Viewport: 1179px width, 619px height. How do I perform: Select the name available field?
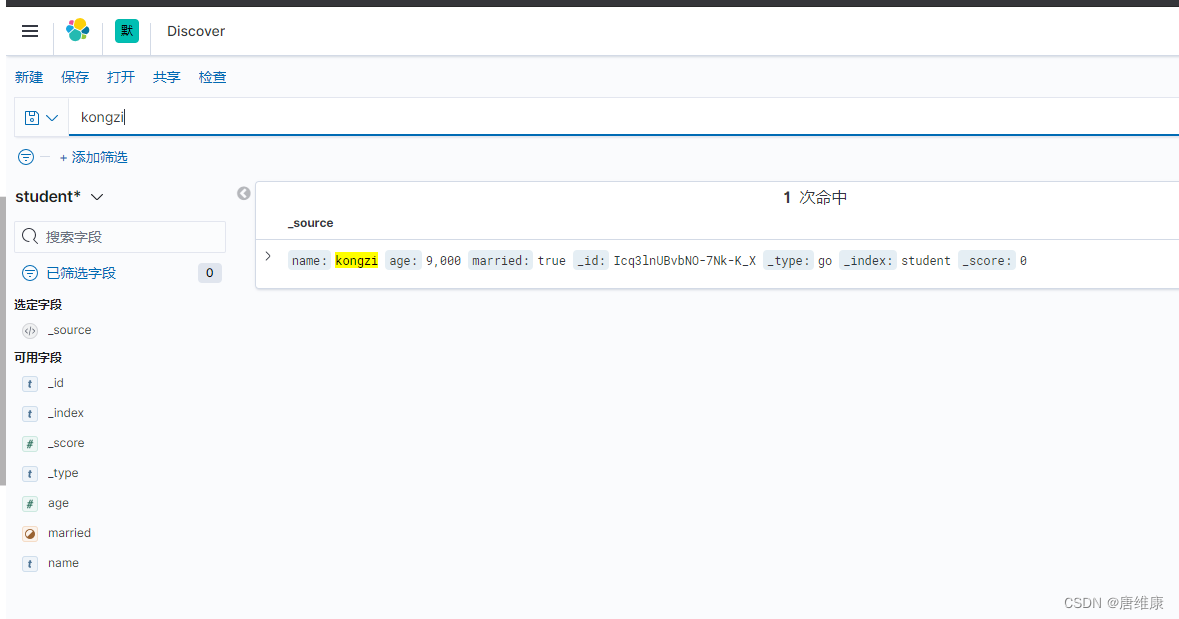pyautogui.click(x=63, y=563)
